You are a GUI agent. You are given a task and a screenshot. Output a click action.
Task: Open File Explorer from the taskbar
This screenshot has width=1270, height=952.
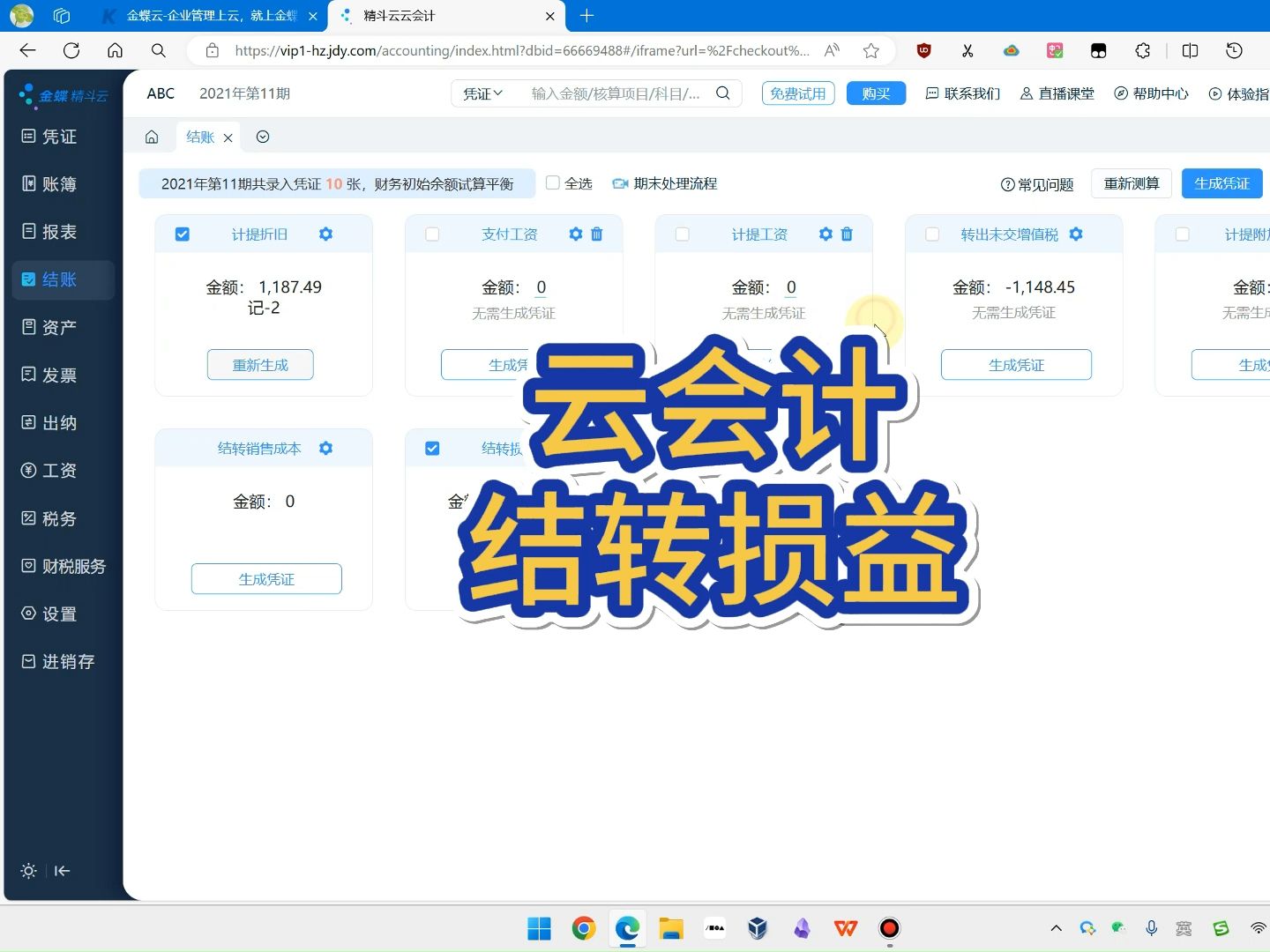coord(671,928)
